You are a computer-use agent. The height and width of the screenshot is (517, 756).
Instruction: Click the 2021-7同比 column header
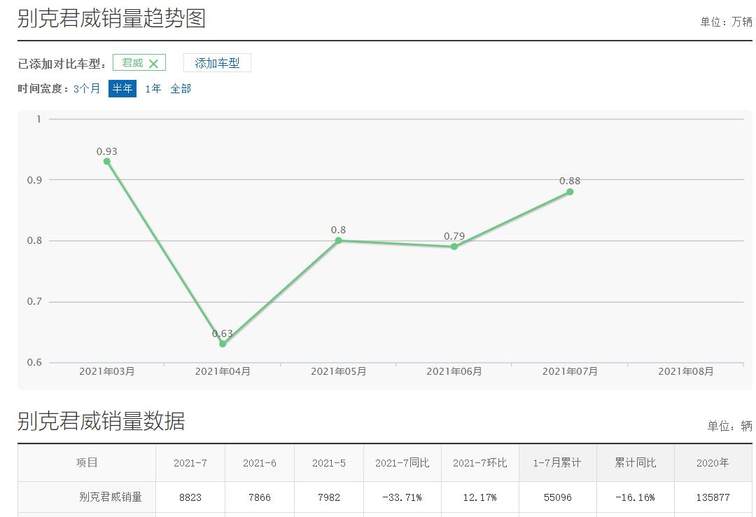point(402,463)
